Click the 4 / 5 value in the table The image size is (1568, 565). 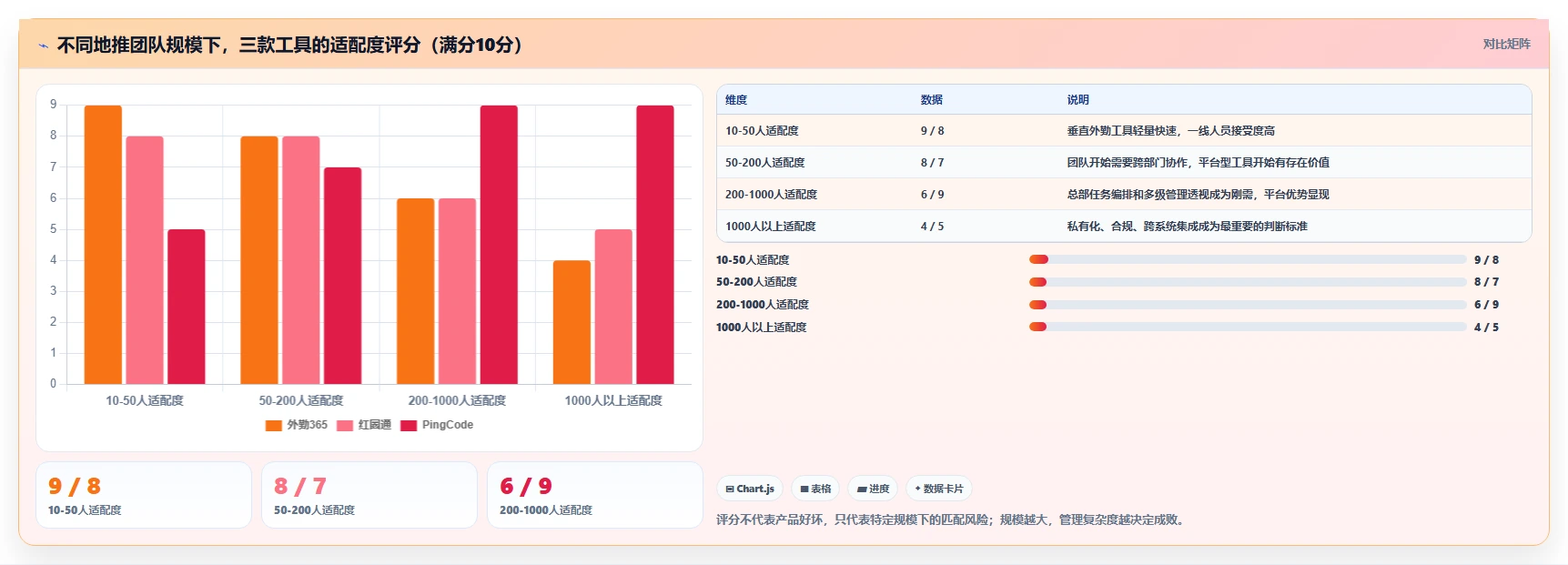(933, 227)
